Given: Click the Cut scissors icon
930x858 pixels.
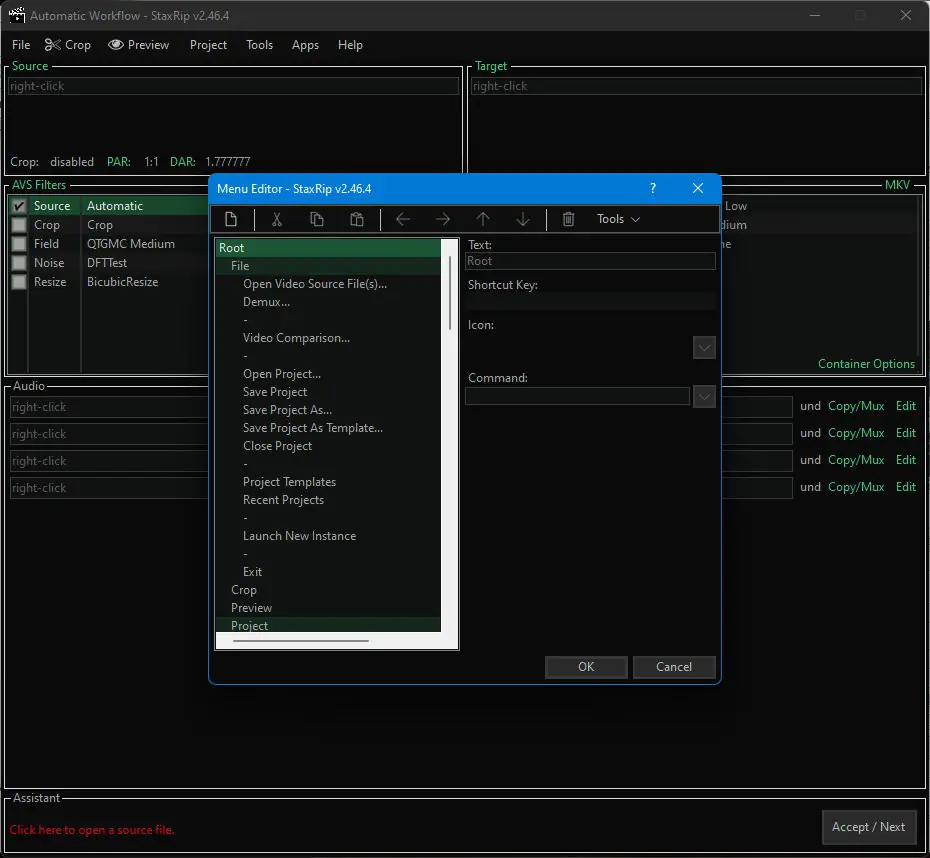Looking at the screenshot, I should (277, 219).
